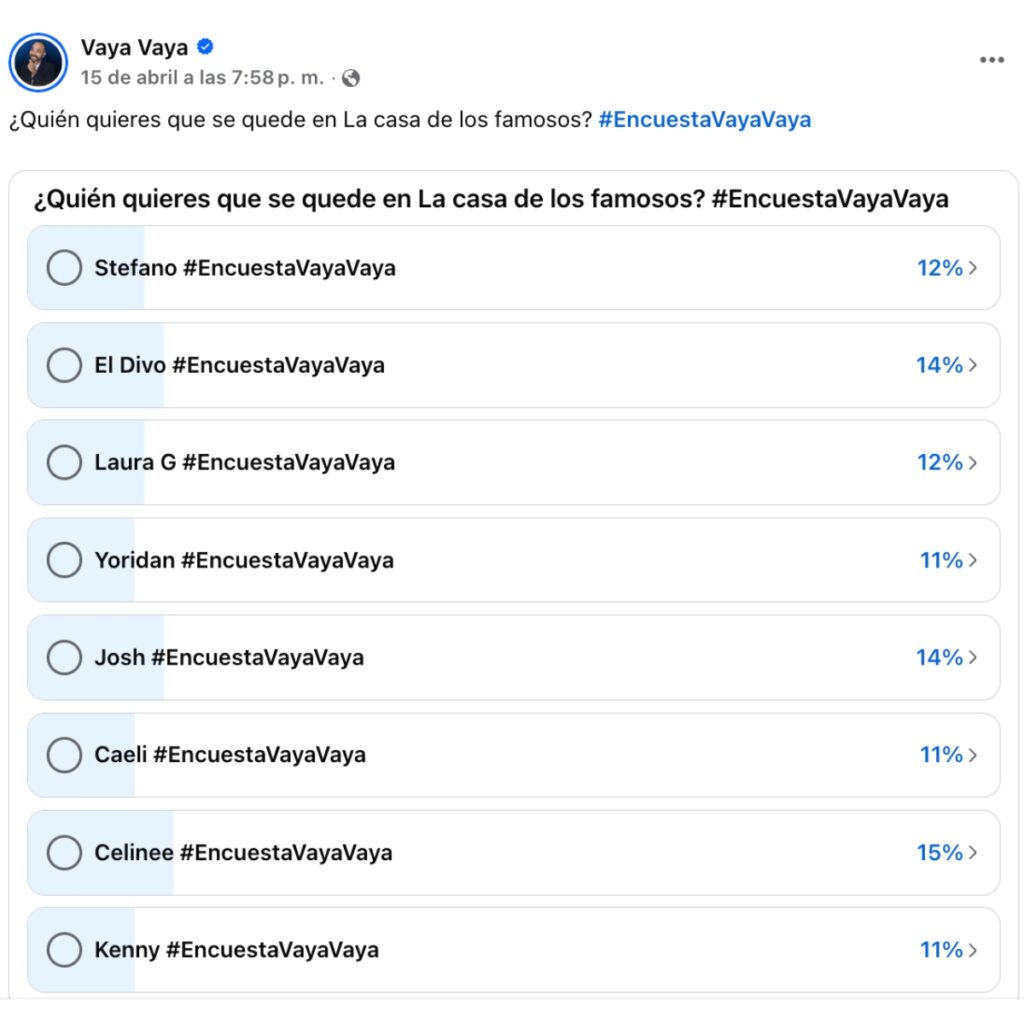Screen dimensions: 1024x1024
Task: Click the public globe privacy icon
Action: tap(350, 78)
